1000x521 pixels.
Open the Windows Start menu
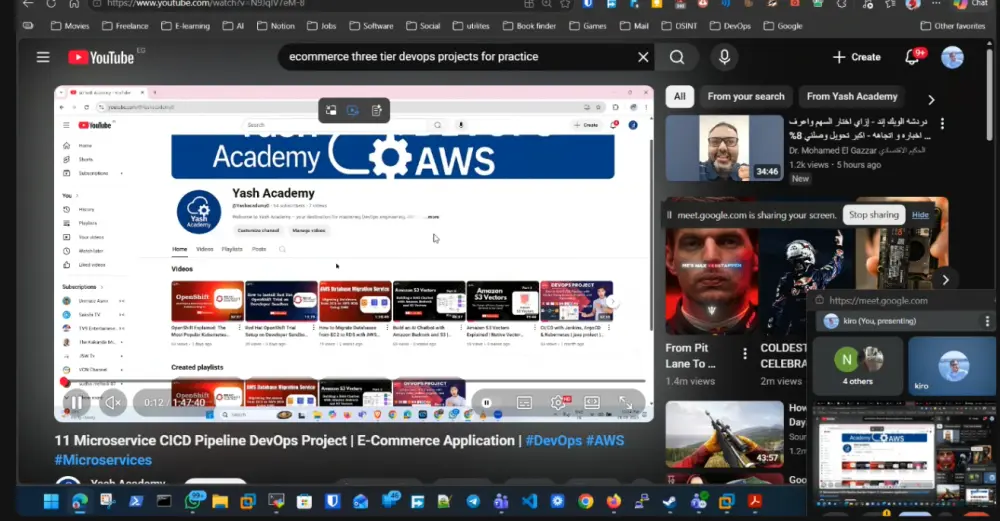(51, 502)
